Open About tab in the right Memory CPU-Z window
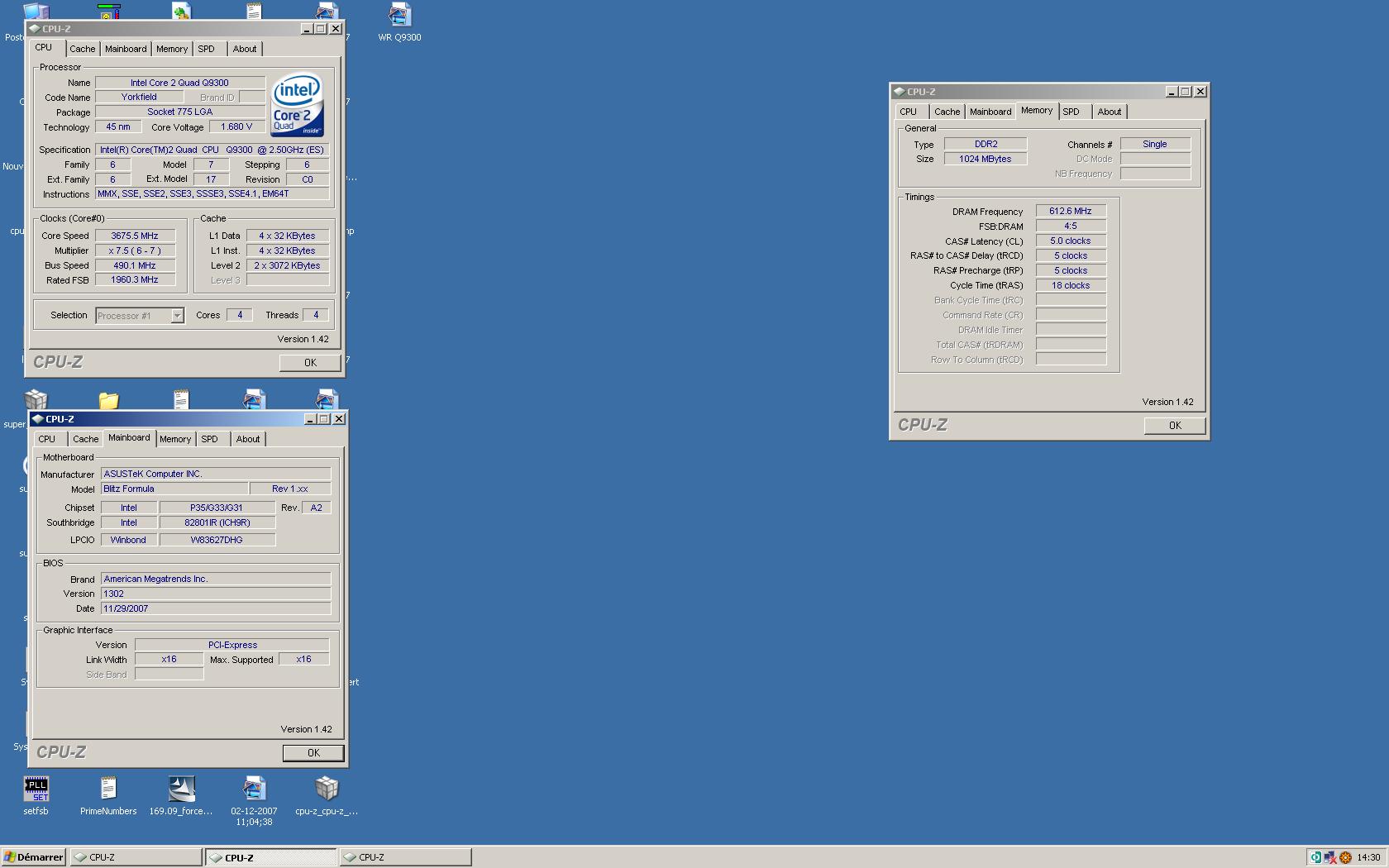 coord(1110,112)
